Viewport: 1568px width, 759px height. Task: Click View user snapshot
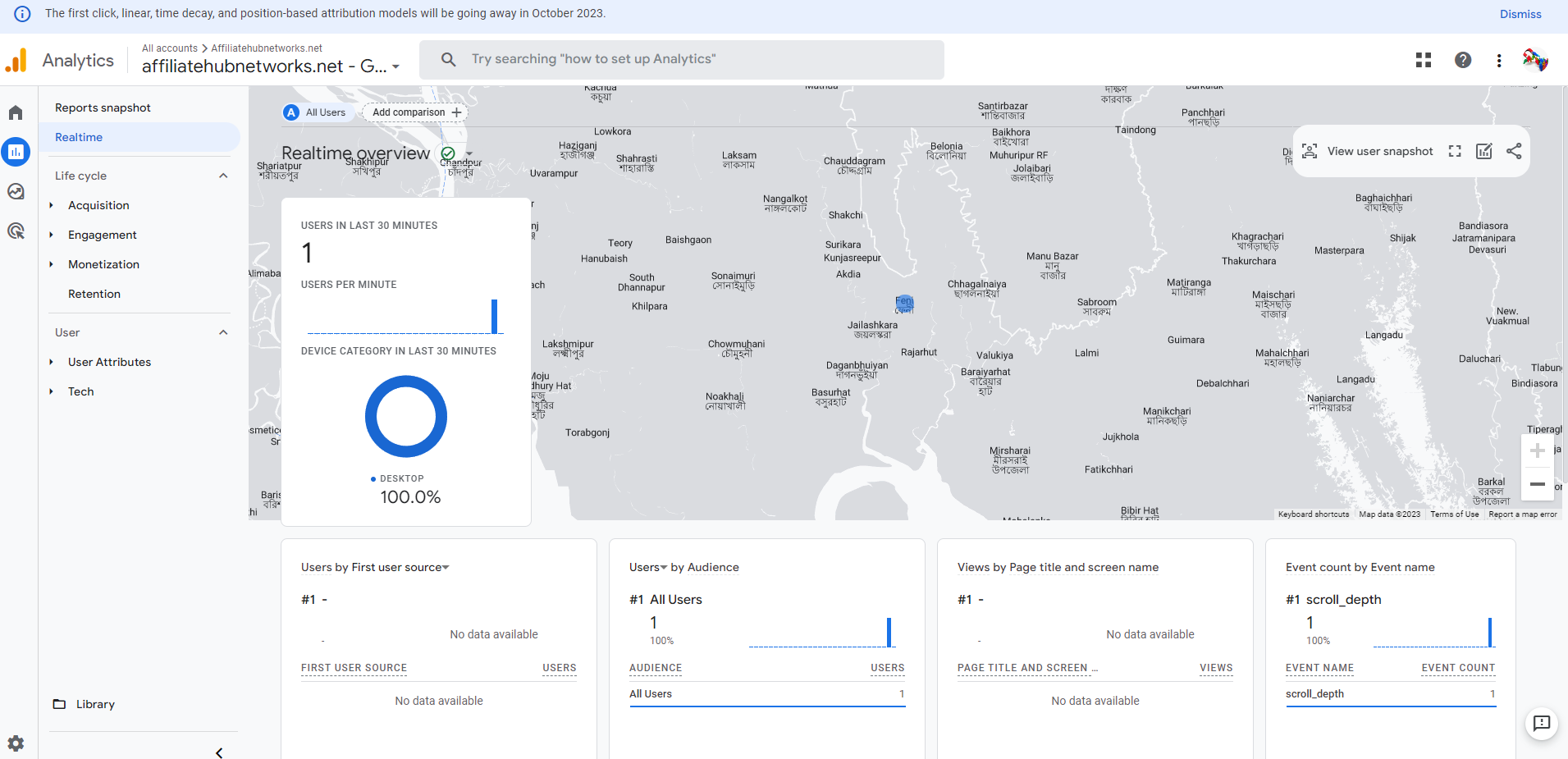pyautogui.click(x=1368, y=151)
